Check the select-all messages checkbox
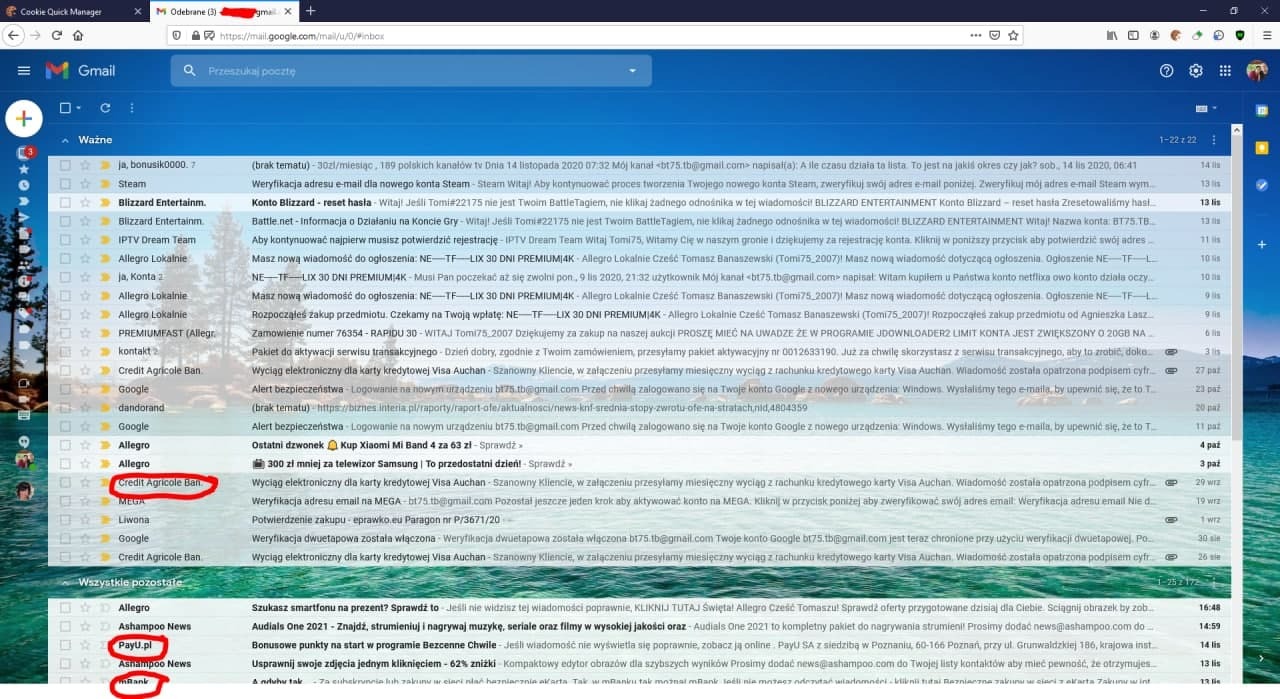This screenshot has width=1280, height=699. coord(65,108)
